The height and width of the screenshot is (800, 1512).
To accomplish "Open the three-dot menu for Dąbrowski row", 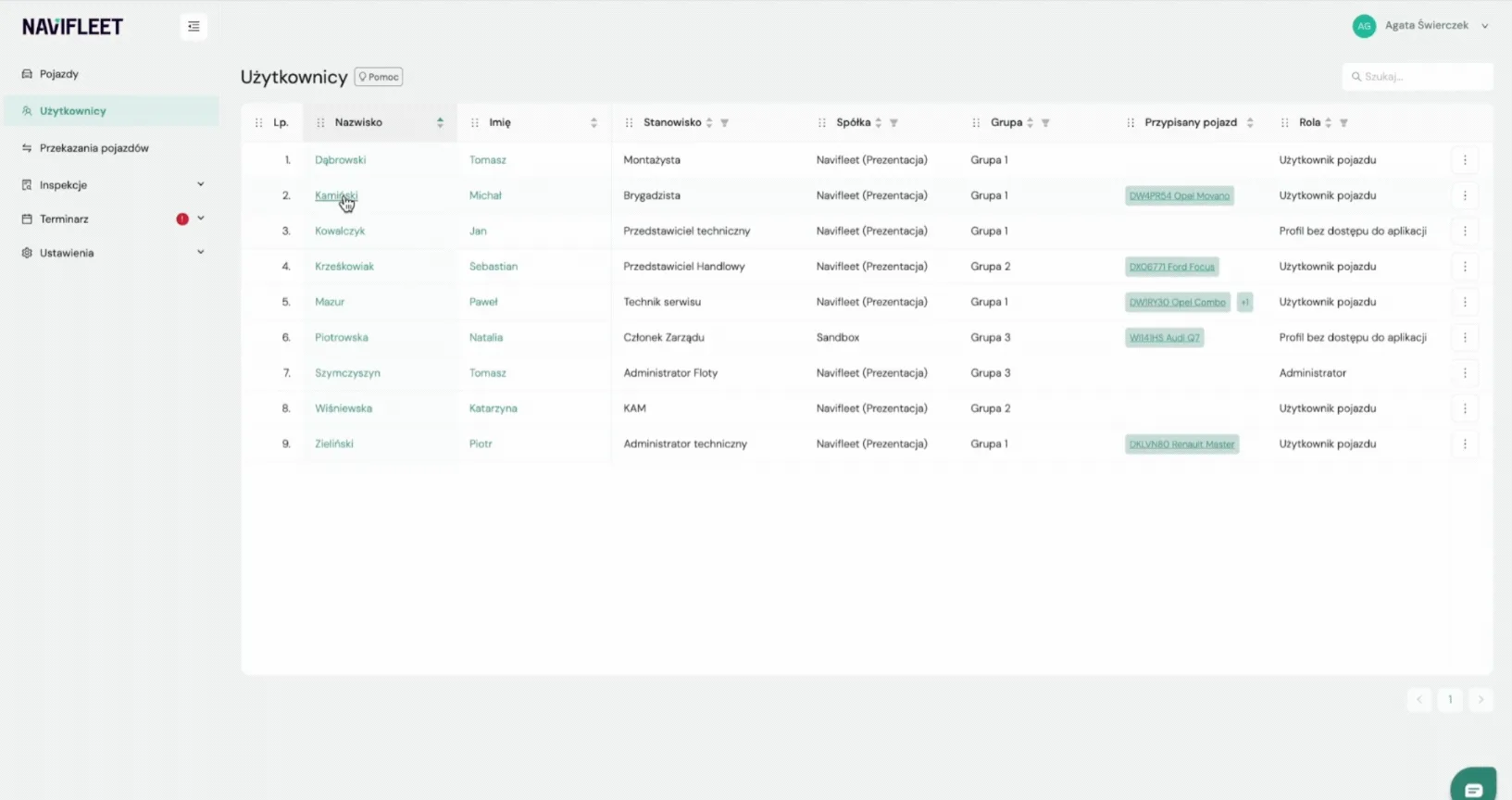I will [1465, 160].
